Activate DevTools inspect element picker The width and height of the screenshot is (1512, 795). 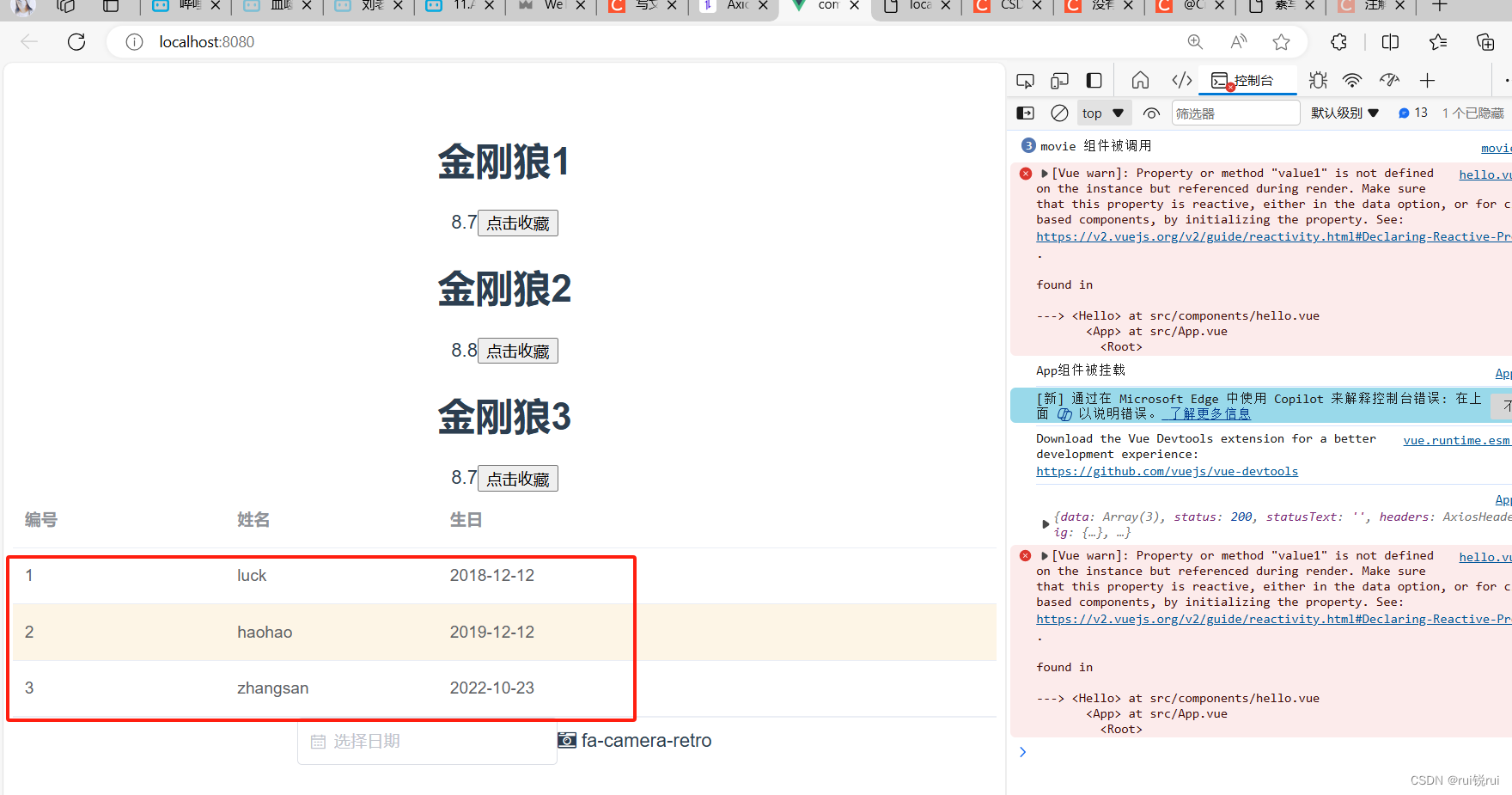[1025, 81]
